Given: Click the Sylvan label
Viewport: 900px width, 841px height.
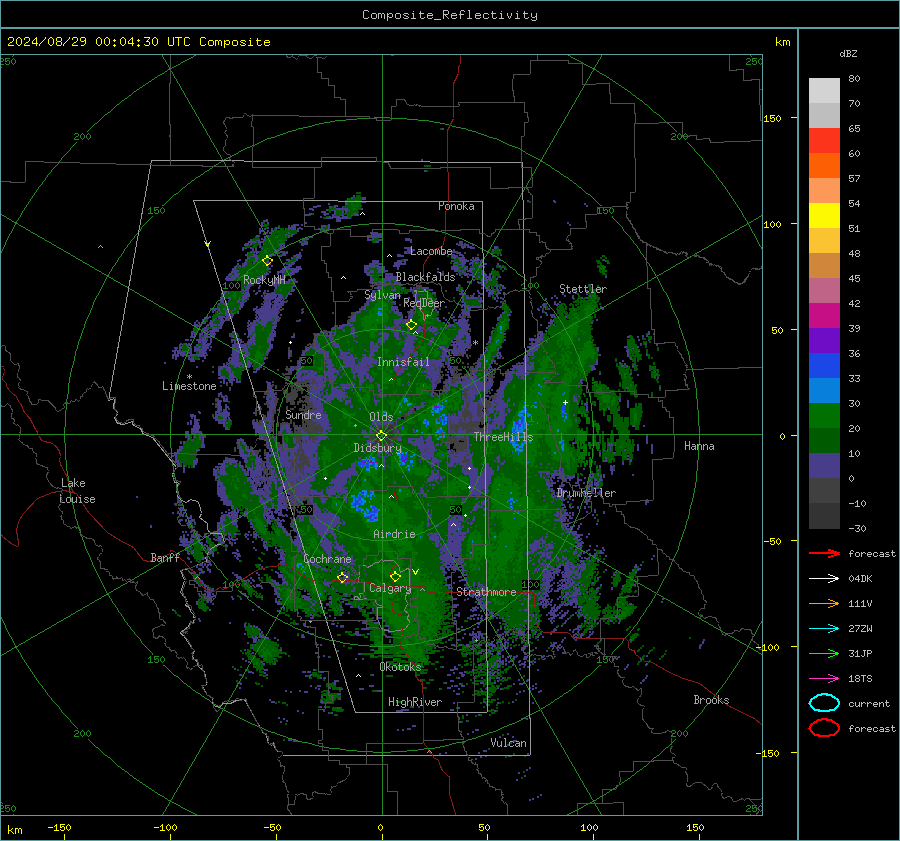Looking at the screenshot, I should coord(382,295).
